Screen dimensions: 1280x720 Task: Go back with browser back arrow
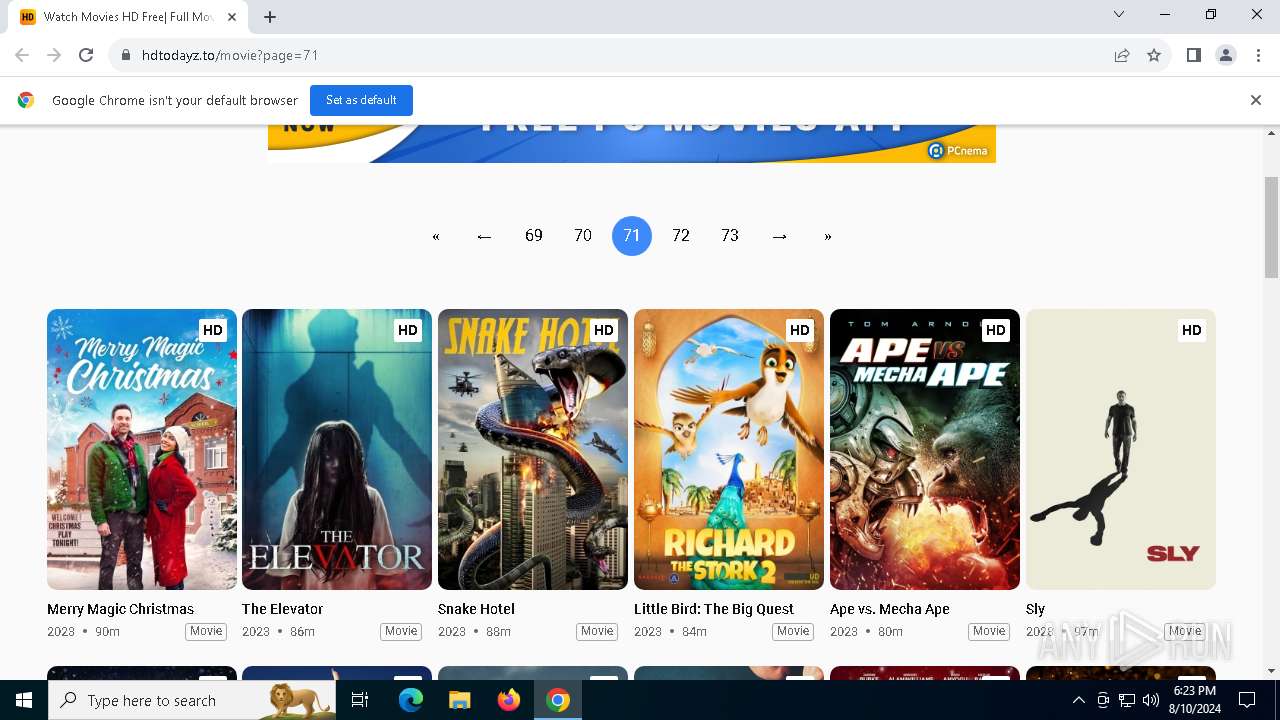click(x=22, y=55)
